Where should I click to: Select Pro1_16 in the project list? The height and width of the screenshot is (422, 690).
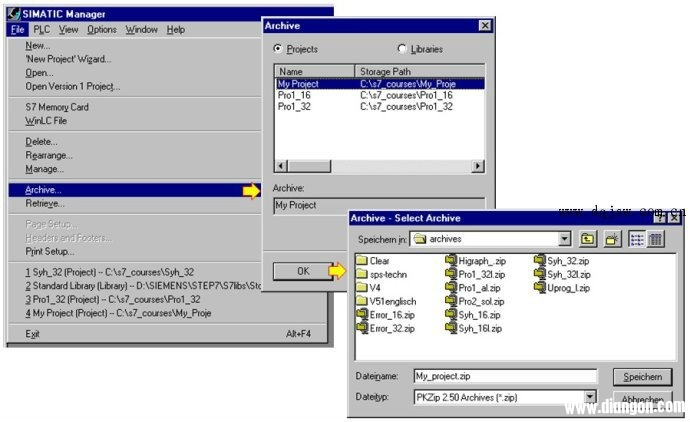pos(295,95)
